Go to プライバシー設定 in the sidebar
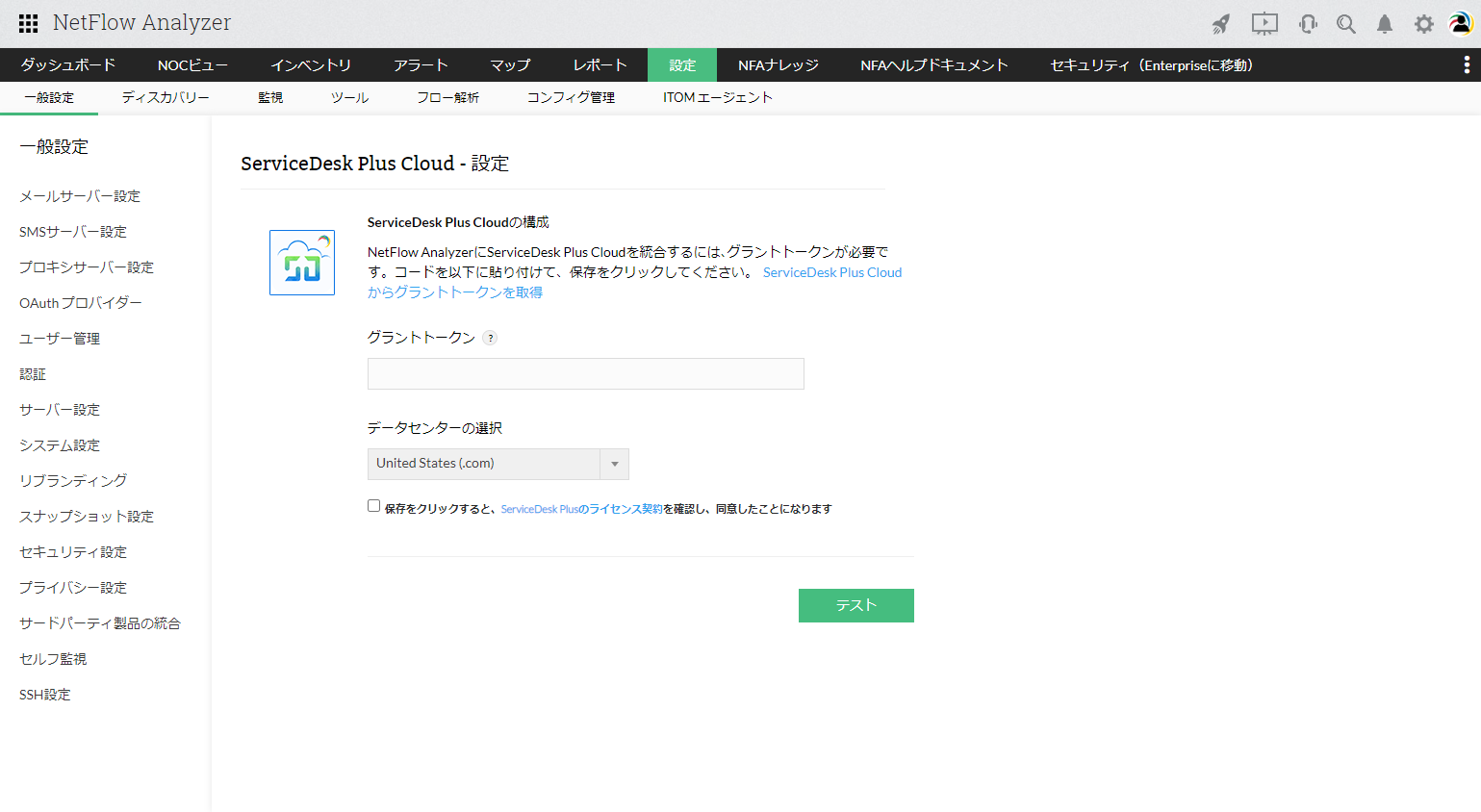The image size is (1481, 812). (x=73, y=588)
